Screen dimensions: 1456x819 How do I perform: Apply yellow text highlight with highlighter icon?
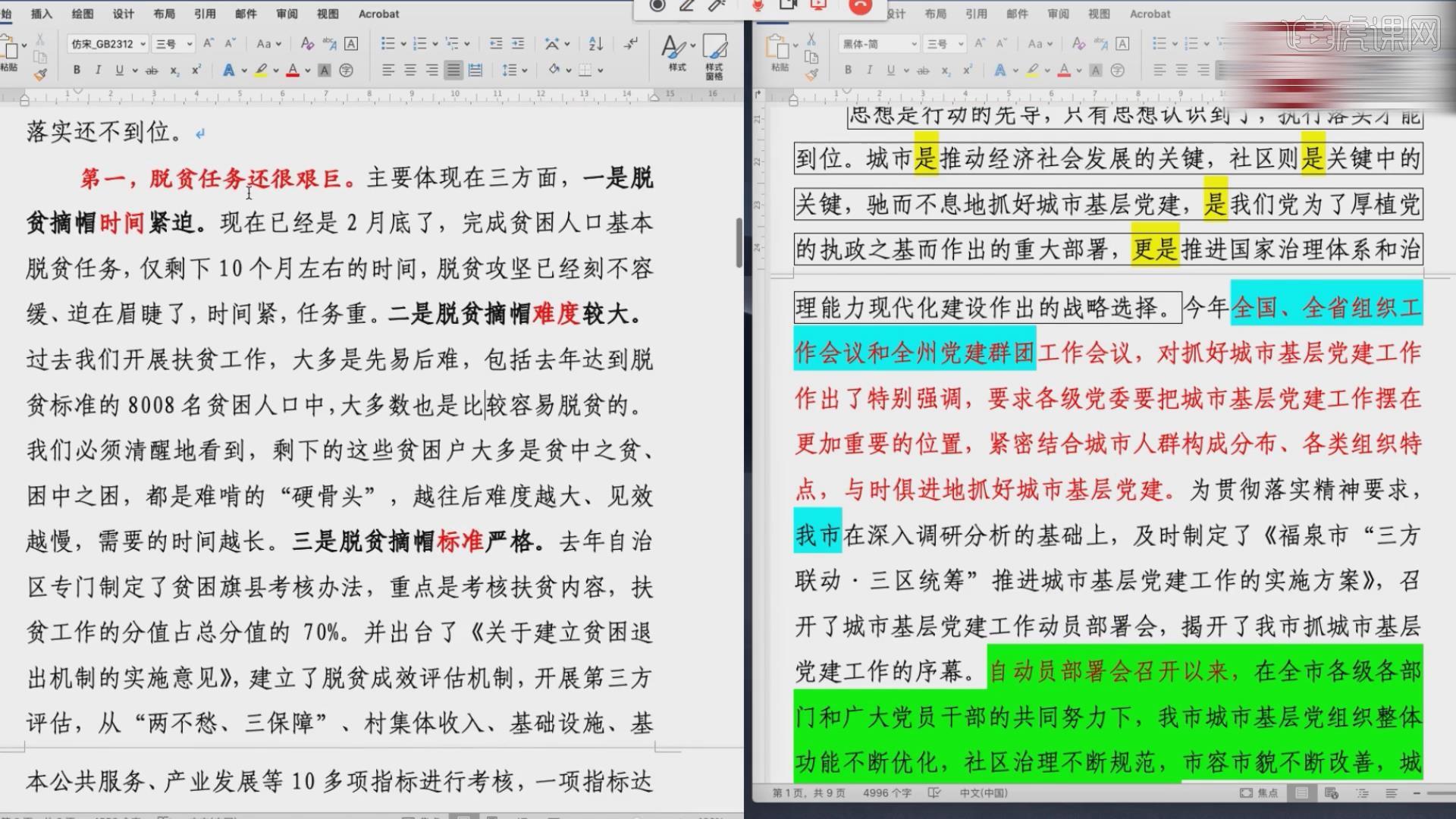click(261, 70)
